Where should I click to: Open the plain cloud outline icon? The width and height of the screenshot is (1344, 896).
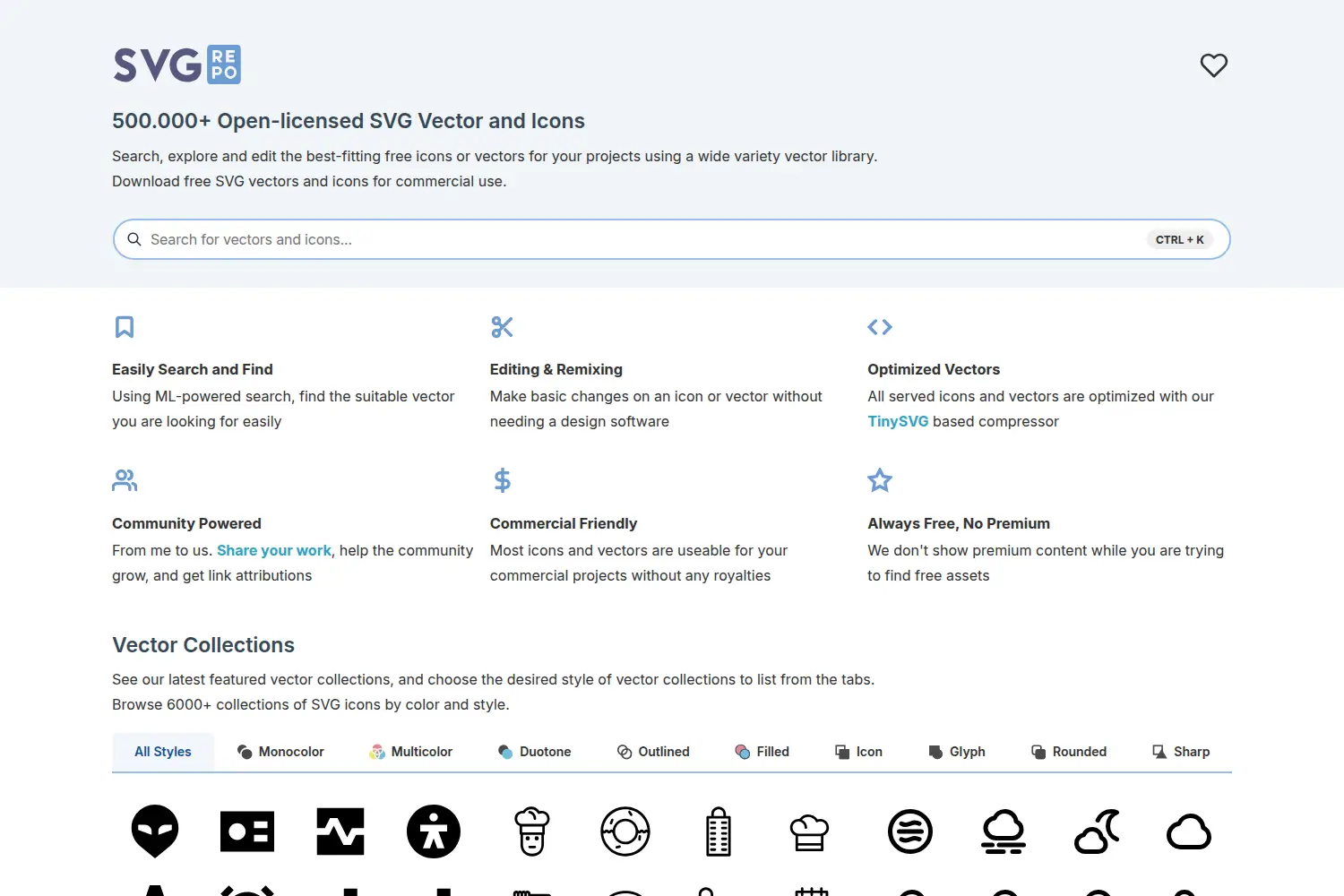tap(1189, 831)
